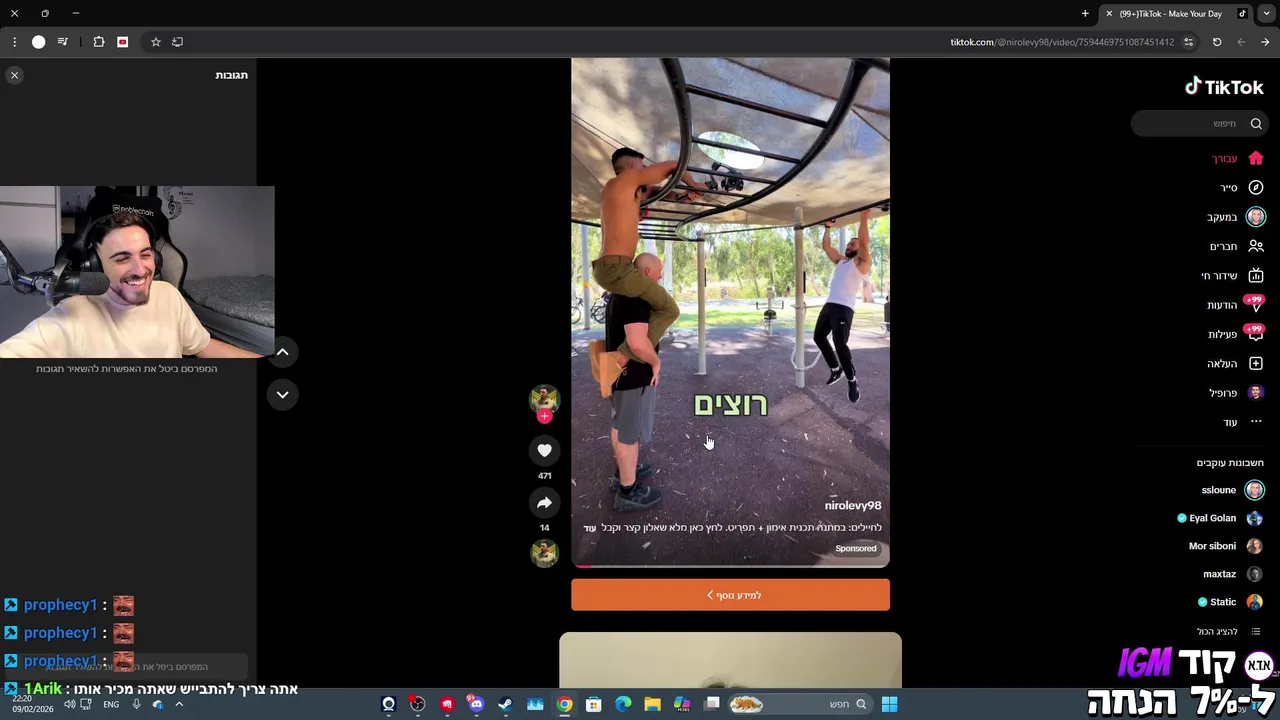Reload the page
Image resolution: width=1280 pixels, height=720 pixels.
[x=1217, y=42]
